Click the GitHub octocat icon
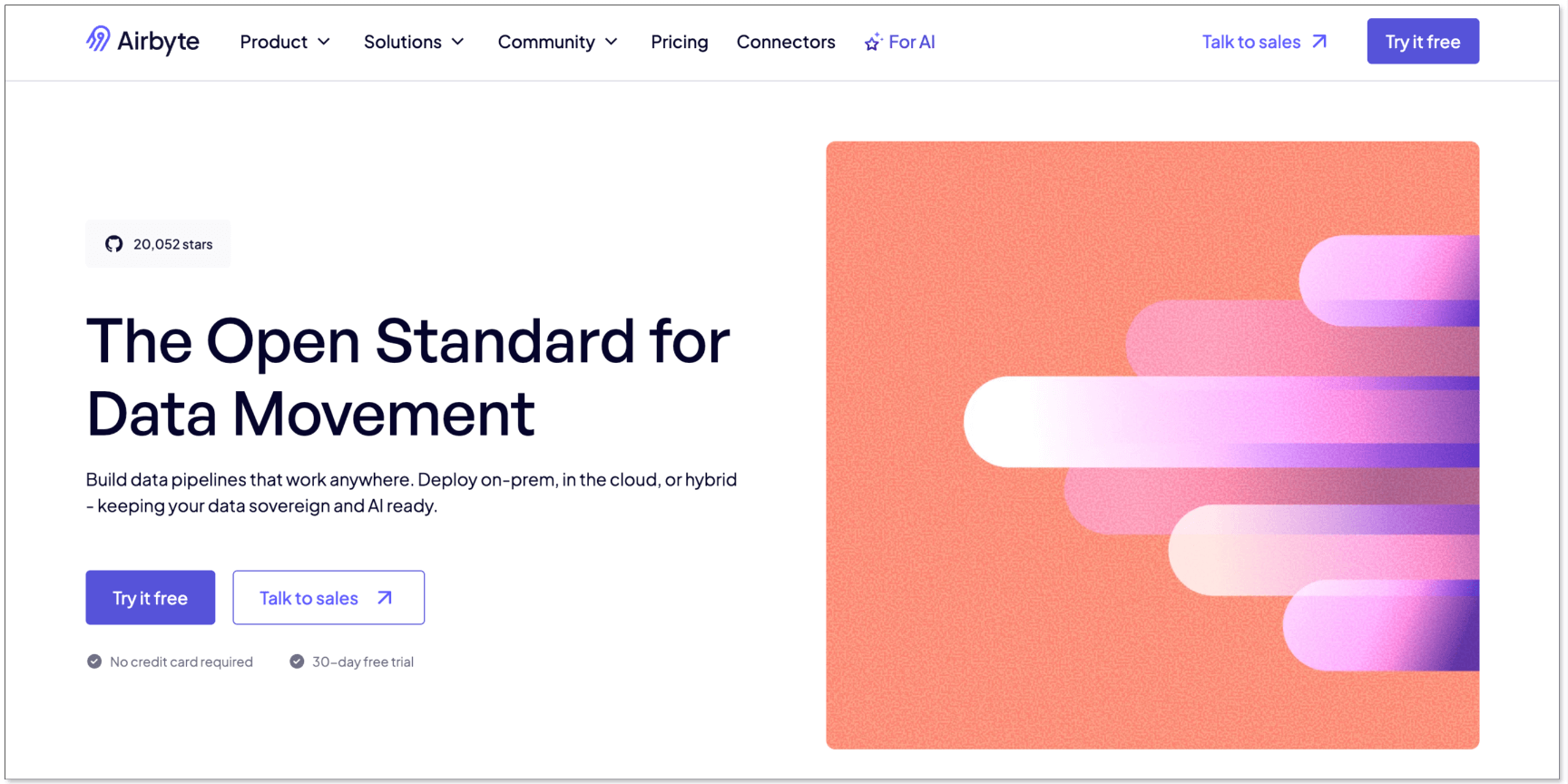The height and width of the screenshot is (784, 1568). [113, 244]
